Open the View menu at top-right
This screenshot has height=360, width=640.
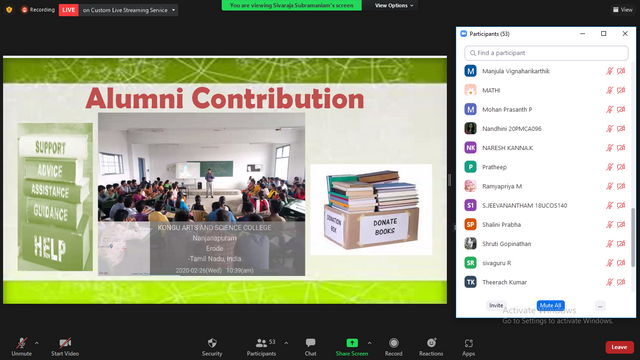pyautogui.click(x=622, y=9)
